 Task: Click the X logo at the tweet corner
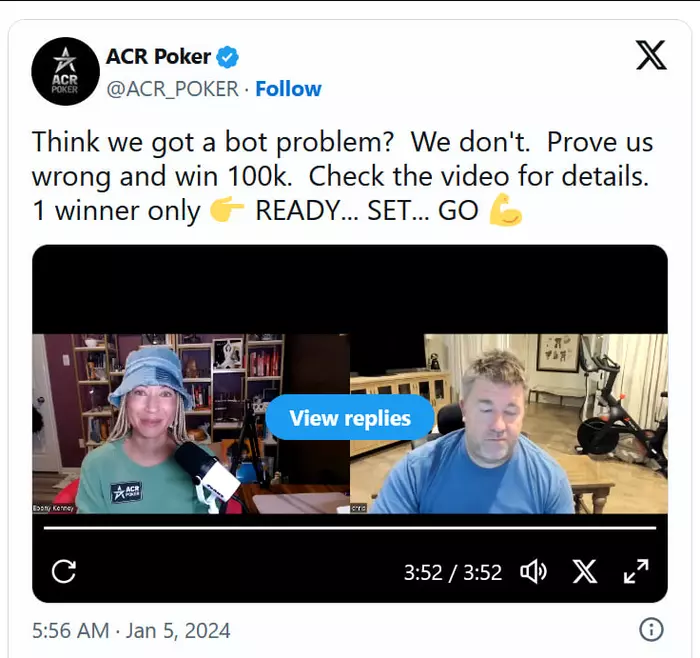[x=651, y=55]
